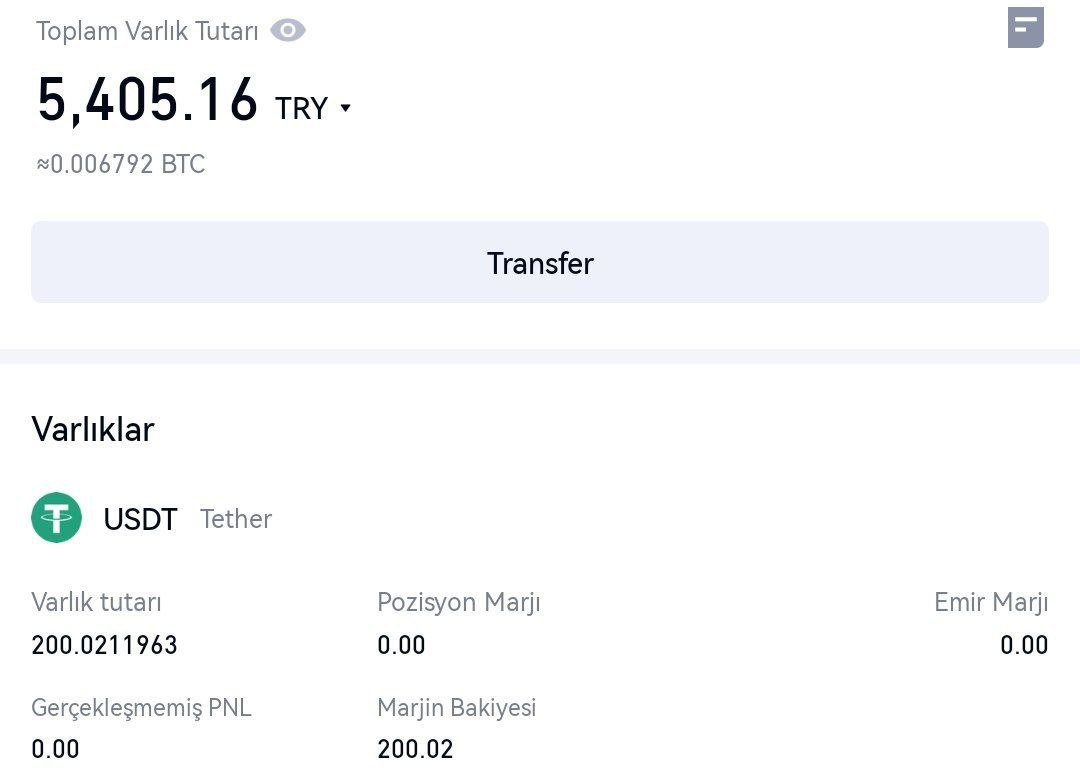Open the Varlıklar section heading
This screenshot has height=780, width=1080.
click(x=93, y=429)
